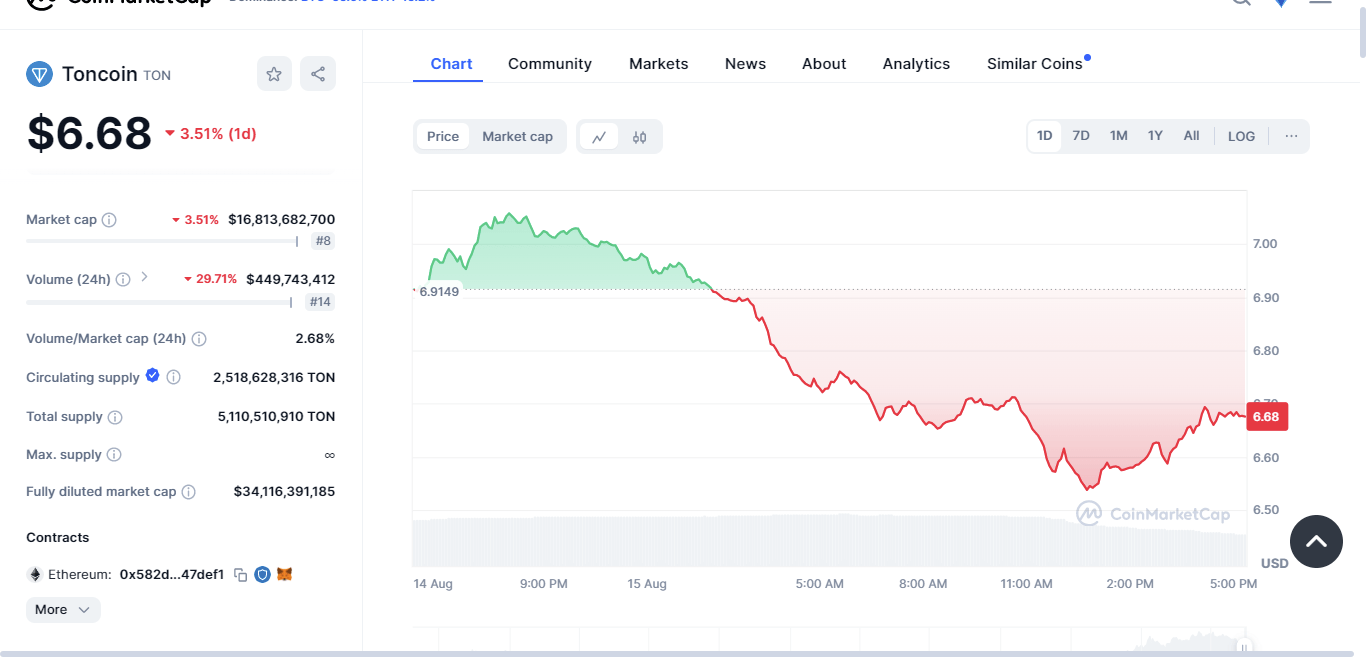Click the share icon next to Toncoin
Screen dimensions: 1366x657
318,74
